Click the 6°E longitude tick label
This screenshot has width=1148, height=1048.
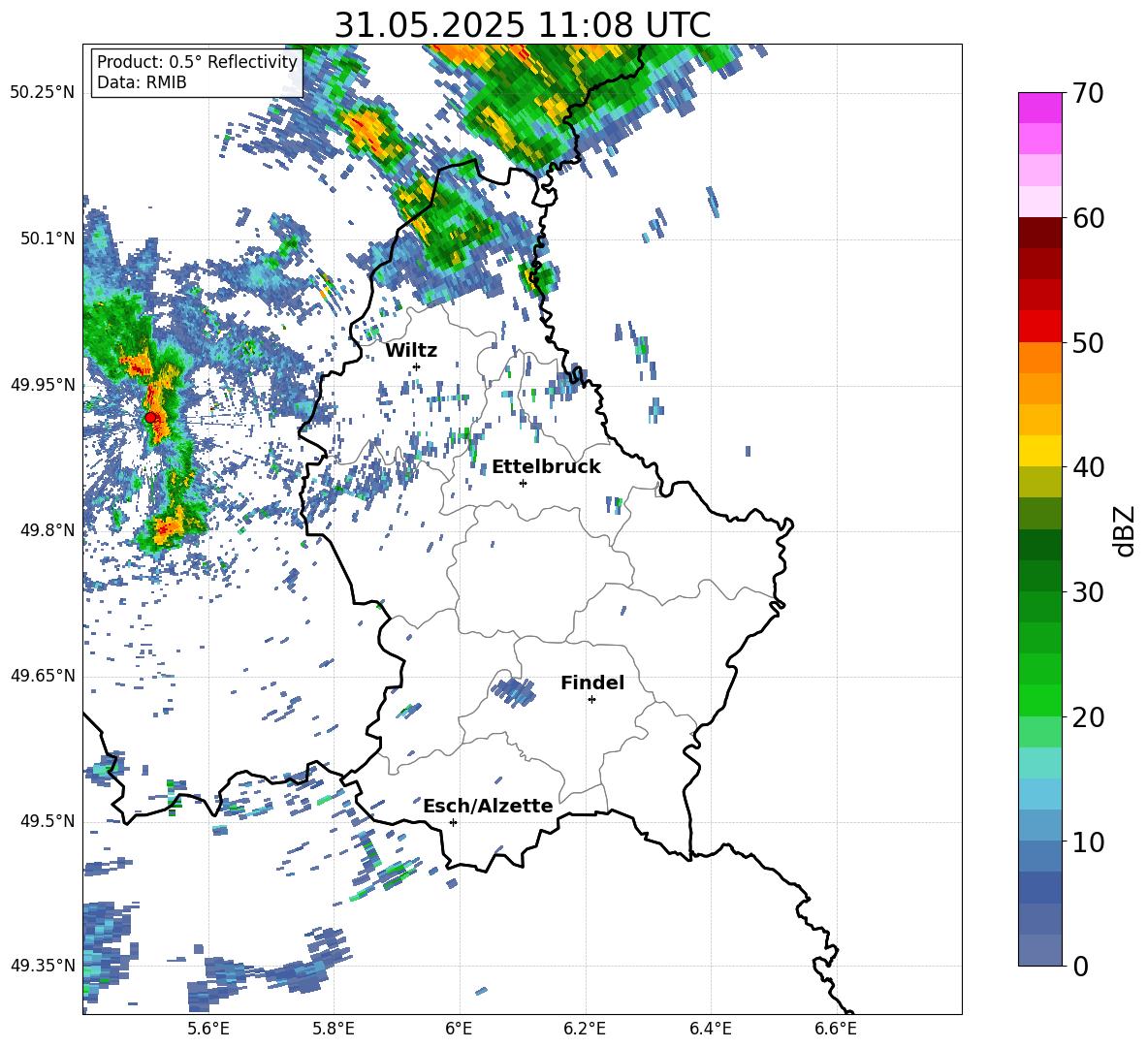[459, 1029]
